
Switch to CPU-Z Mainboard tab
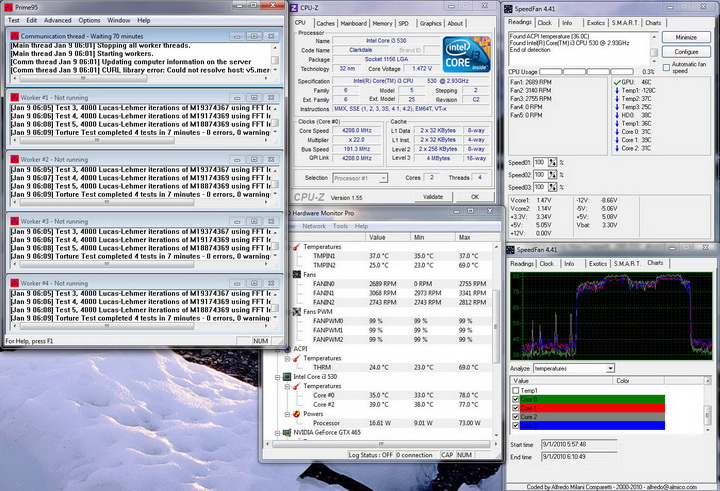tap(354, 23)
